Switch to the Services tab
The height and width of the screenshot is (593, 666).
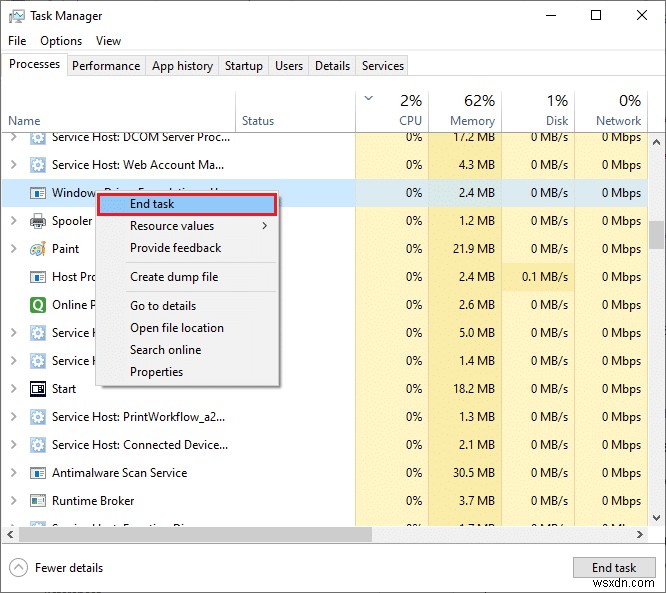383,66
